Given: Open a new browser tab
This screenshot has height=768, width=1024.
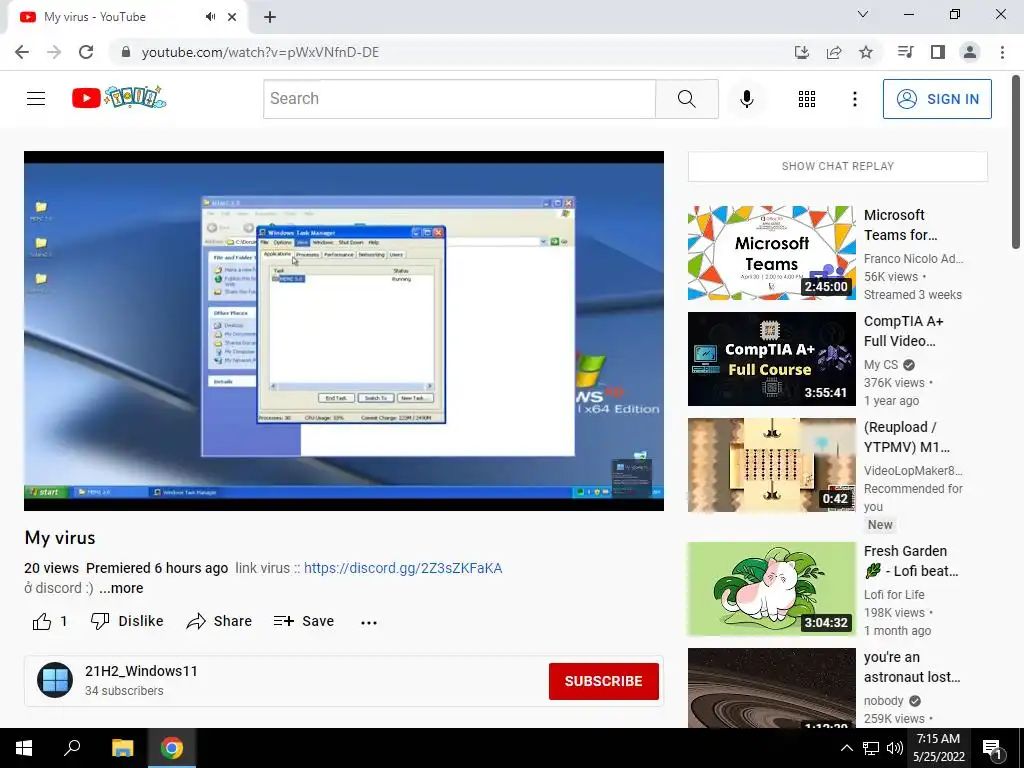Looking at the screenshot, I should (270, 17).
